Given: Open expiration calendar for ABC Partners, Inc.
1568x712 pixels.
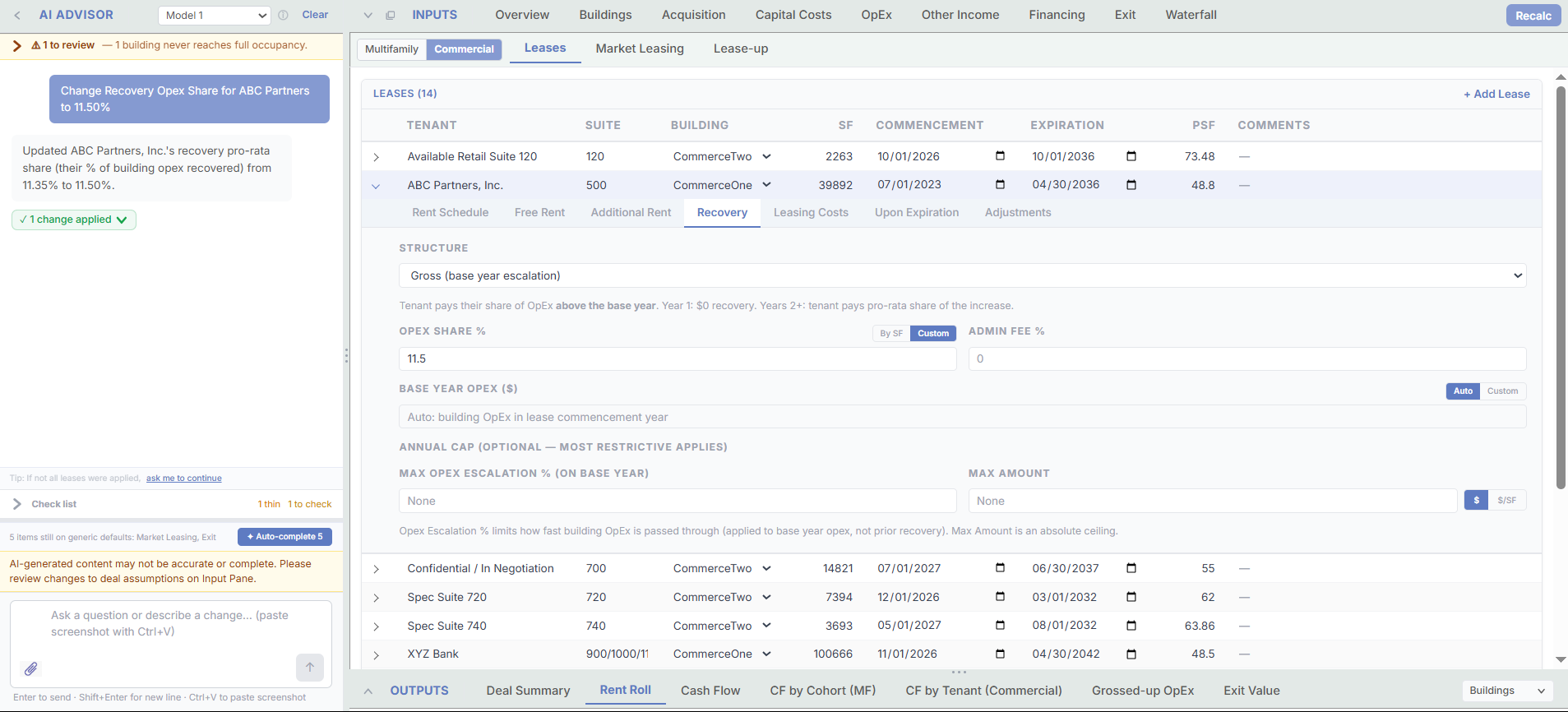Looking at the screenshot, I should pyautogui.click(x=1131, y=185).
